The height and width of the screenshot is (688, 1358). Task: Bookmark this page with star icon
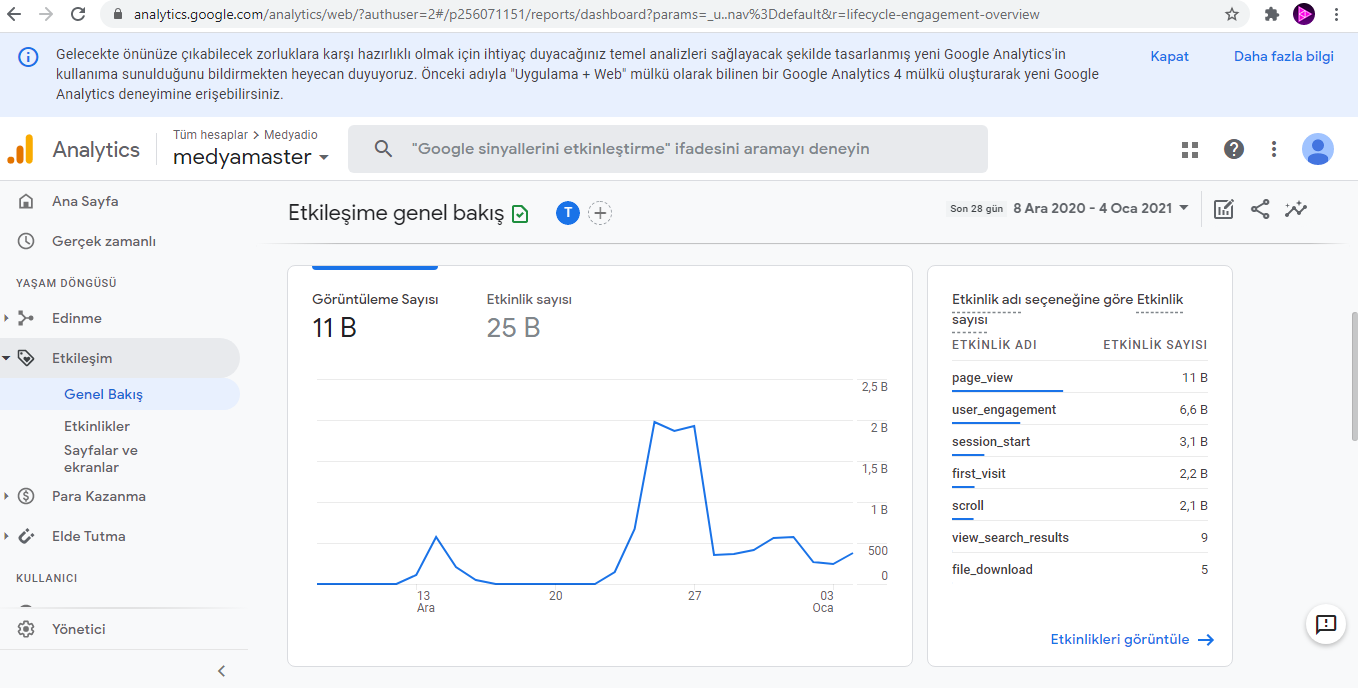pyautogui.click(x=1232, y=14)
